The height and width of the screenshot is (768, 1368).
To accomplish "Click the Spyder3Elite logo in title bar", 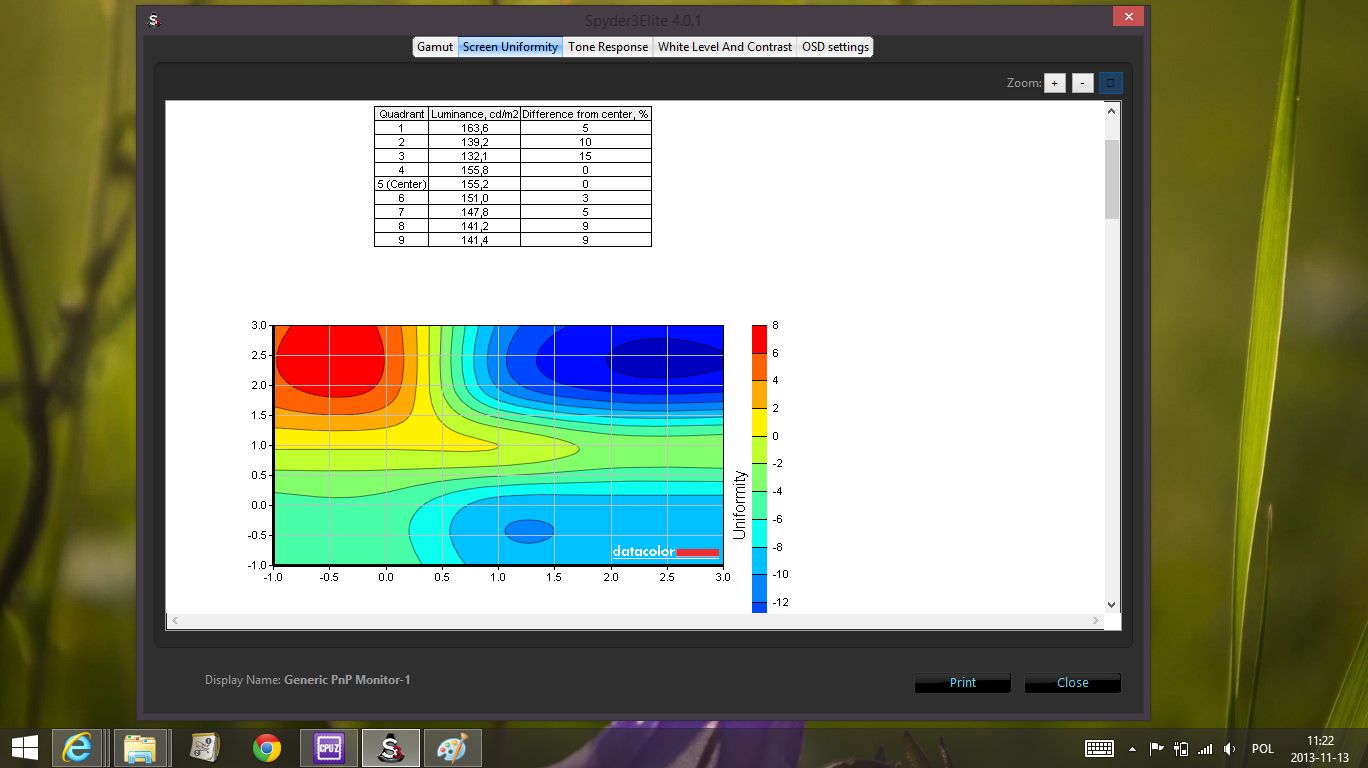I will point(155,20).
